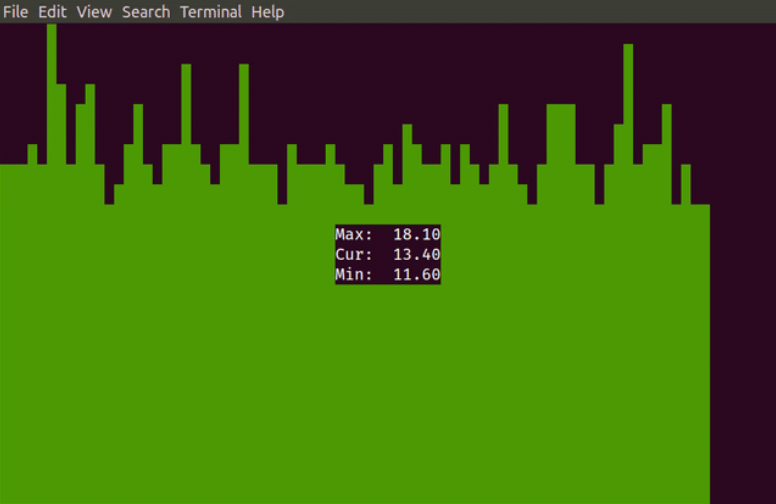
Task: Open the Edit menu
Action: [52, 11]
